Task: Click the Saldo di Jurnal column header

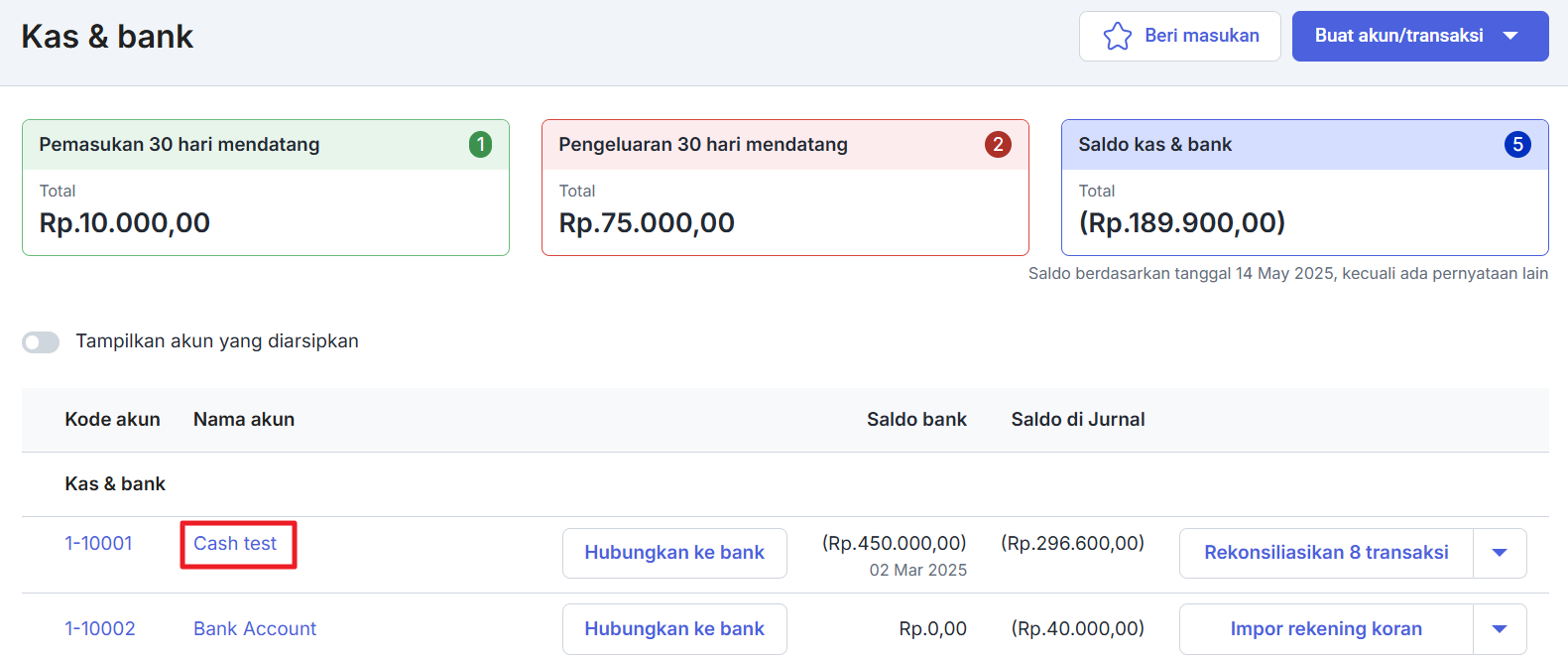Action: point(1077,420)
